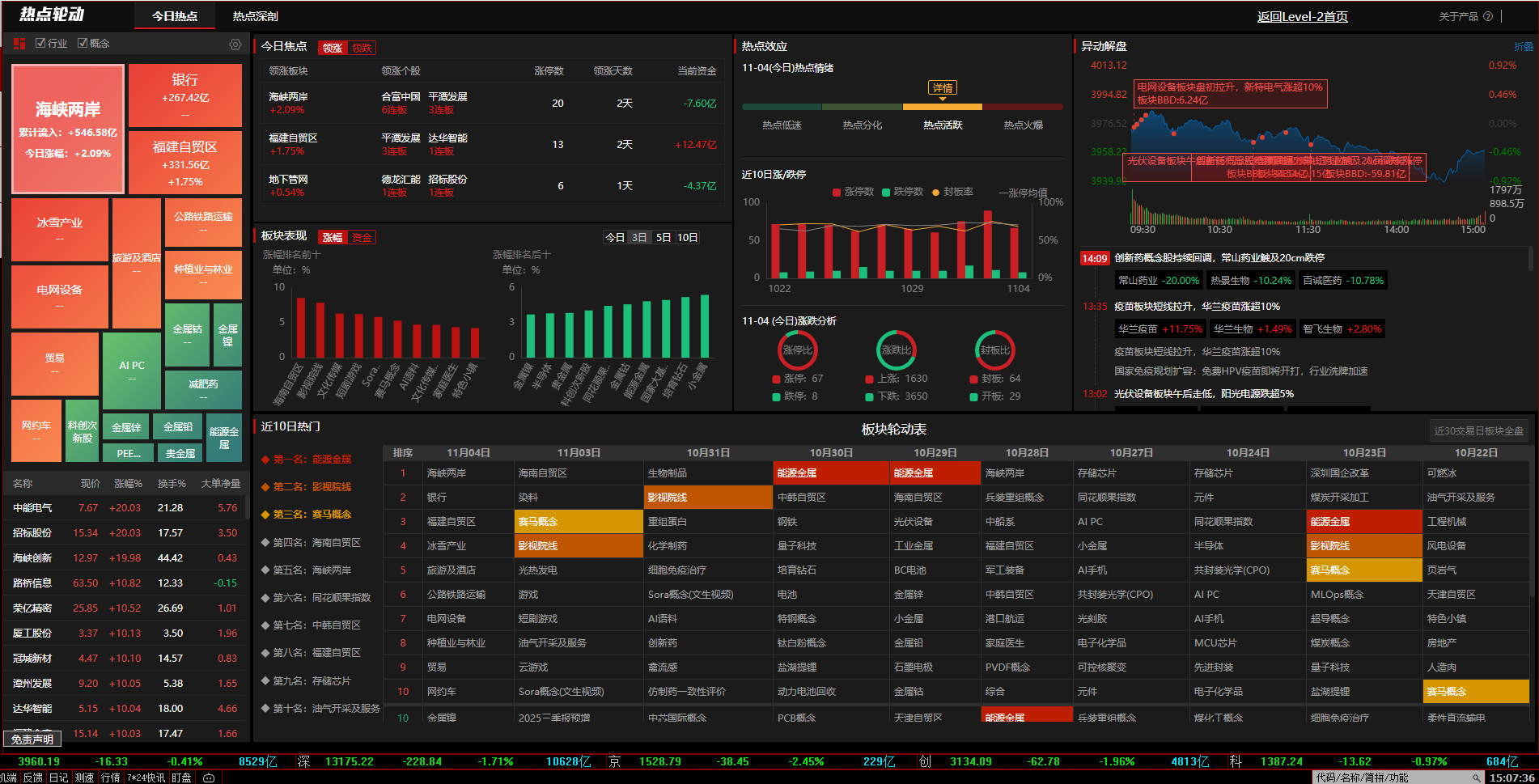Viewport: 1539px width, 784px height.
Task: Click 返回Level-2首页 link
Action: pyautogui.click(x=1302, y=17)
